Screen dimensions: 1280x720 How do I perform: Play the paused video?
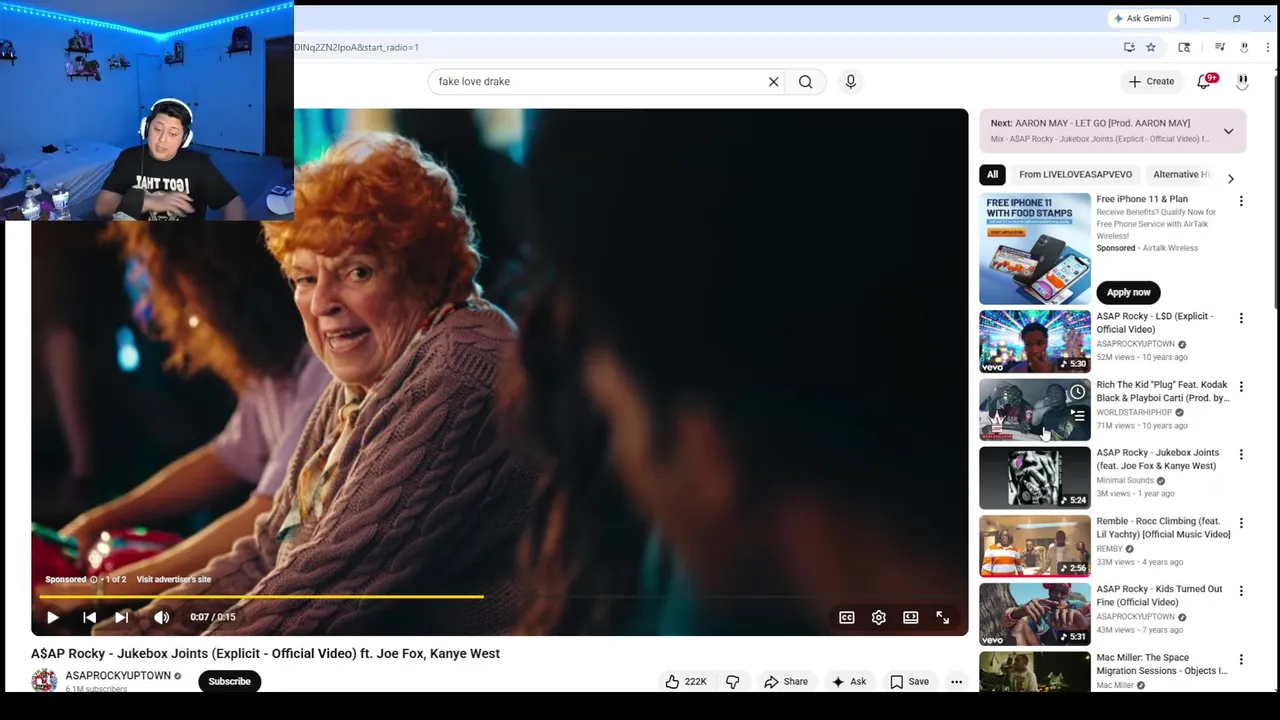53,617
